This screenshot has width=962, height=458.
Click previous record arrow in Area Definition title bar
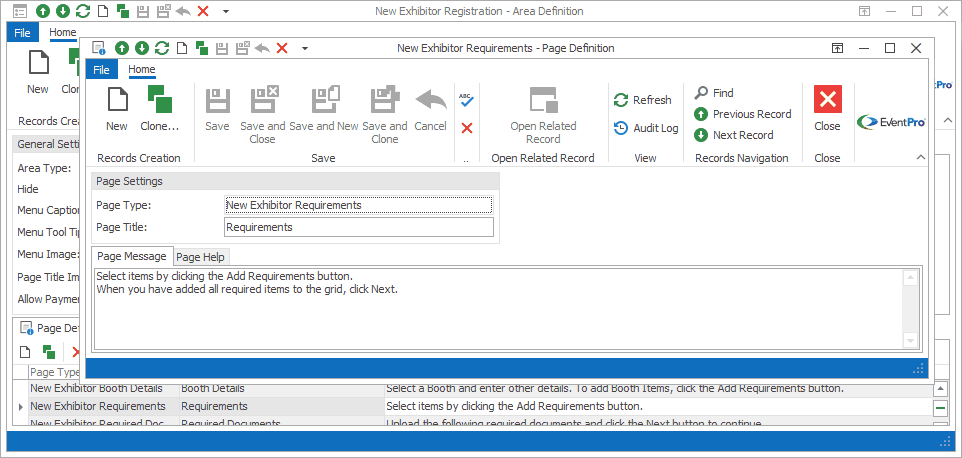pos(43,11)
